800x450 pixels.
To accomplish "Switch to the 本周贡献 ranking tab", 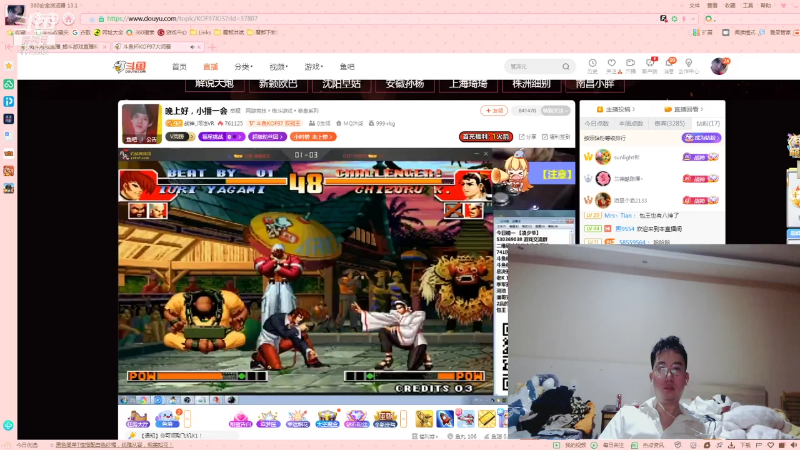I will tap(631, 123).
